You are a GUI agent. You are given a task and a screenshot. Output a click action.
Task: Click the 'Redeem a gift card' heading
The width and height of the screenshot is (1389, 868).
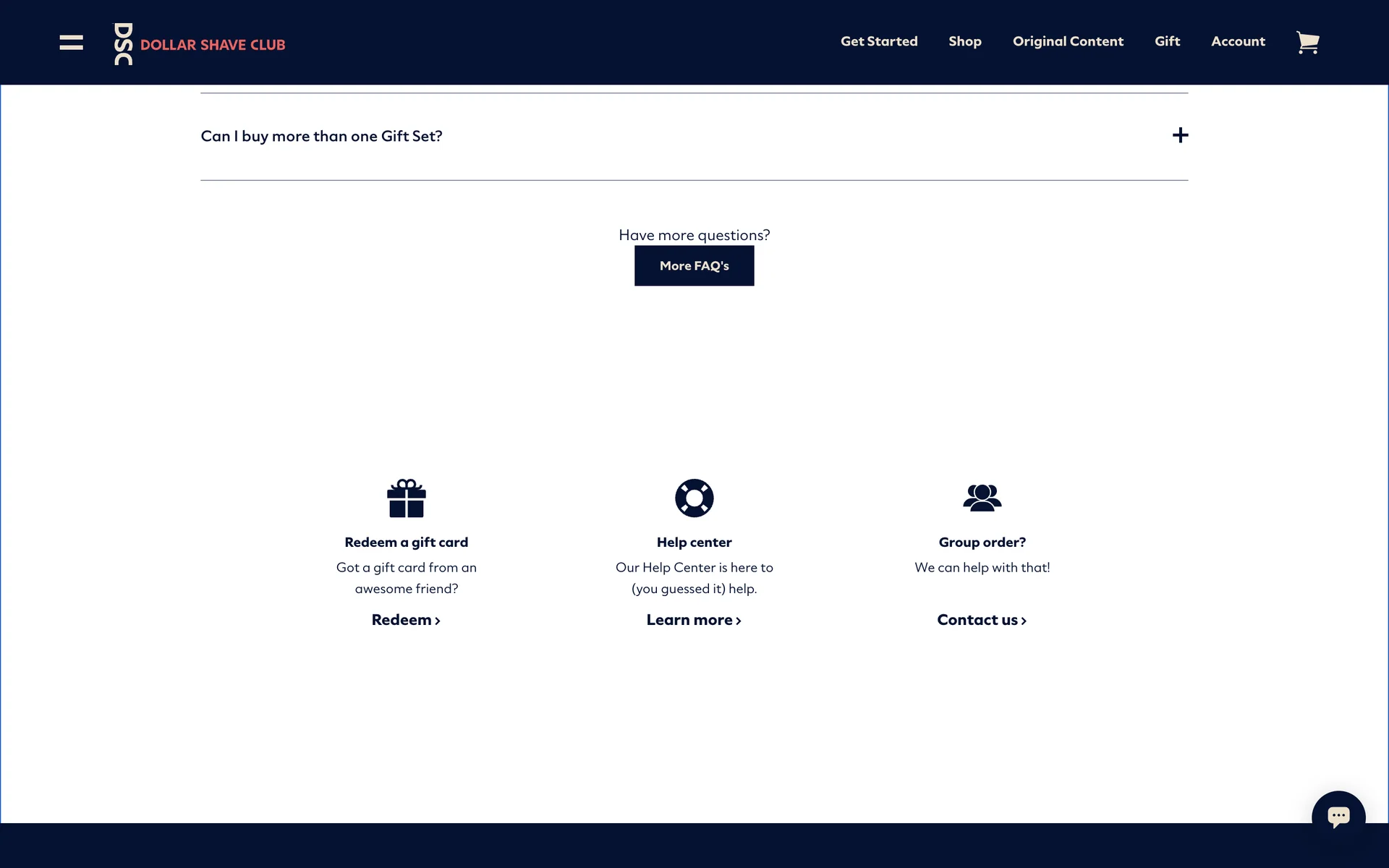(406, 542)
